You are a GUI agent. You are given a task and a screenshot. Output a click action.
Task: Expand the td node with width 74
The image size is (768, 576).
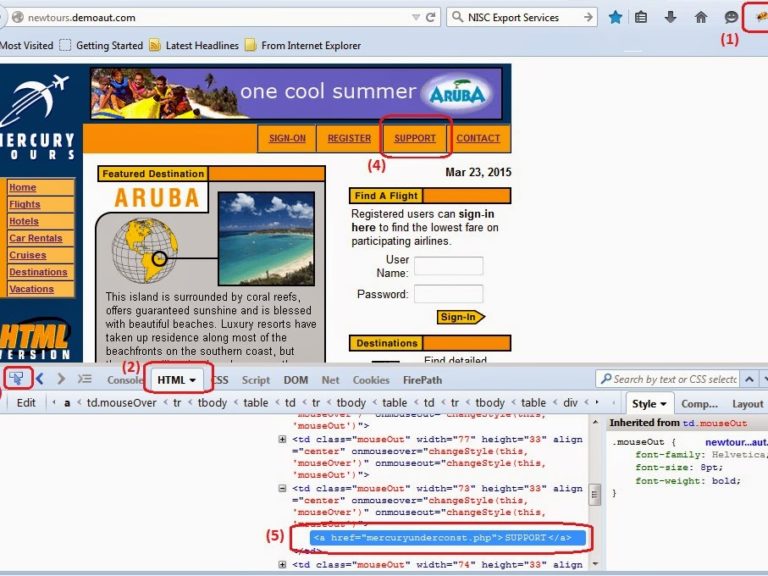point(283,565)
